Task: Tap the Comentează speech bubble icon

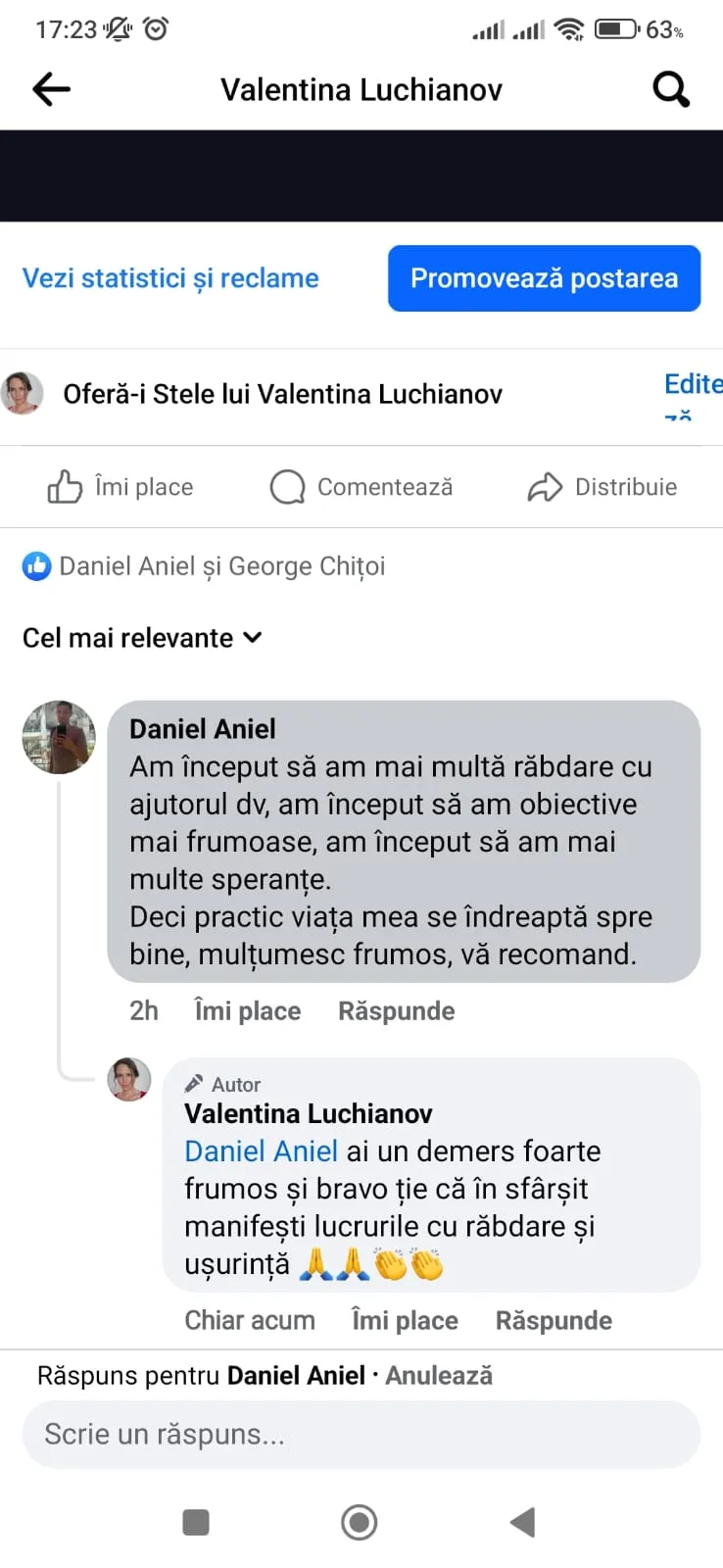Action: point(287,487)
